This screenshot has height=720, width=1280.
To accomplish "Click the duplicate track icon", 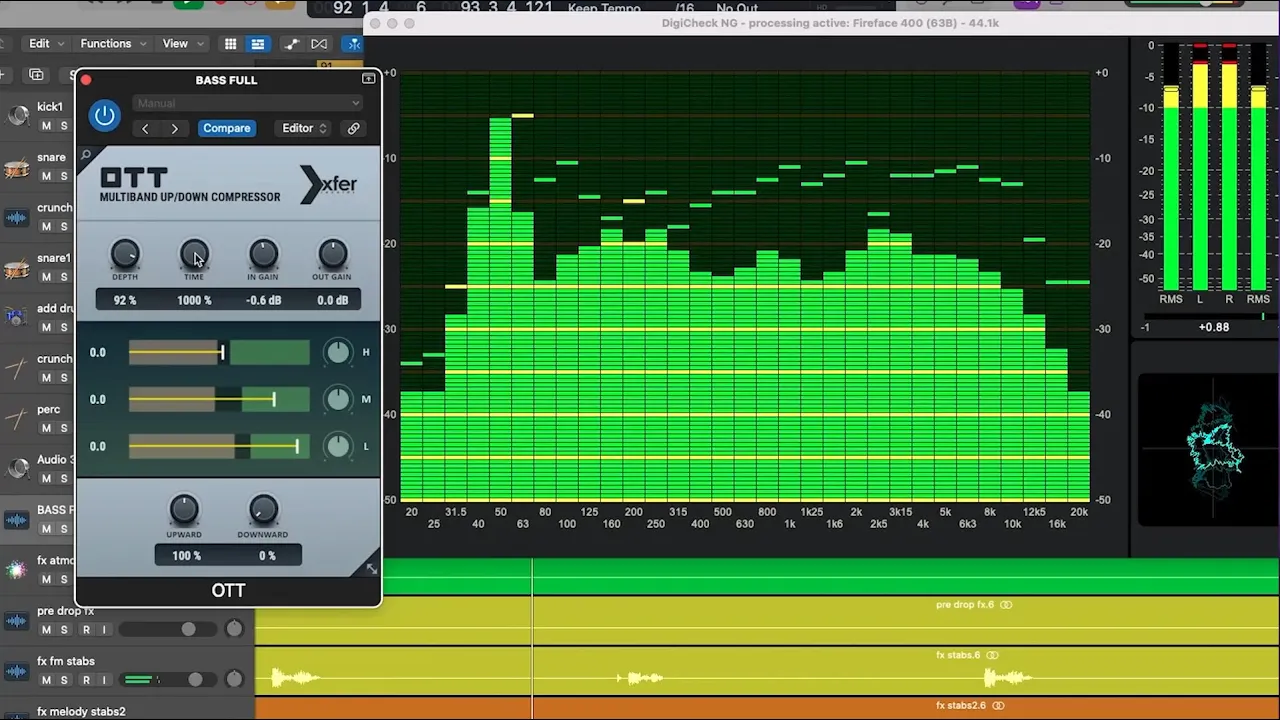I will (36, 75).
